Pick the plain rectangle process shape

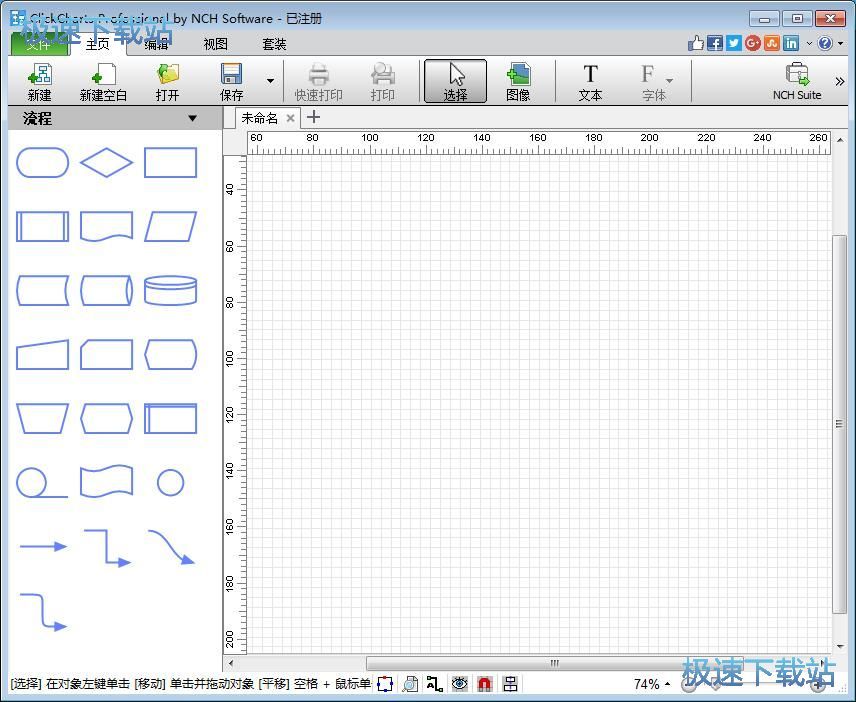coord(170,163)
